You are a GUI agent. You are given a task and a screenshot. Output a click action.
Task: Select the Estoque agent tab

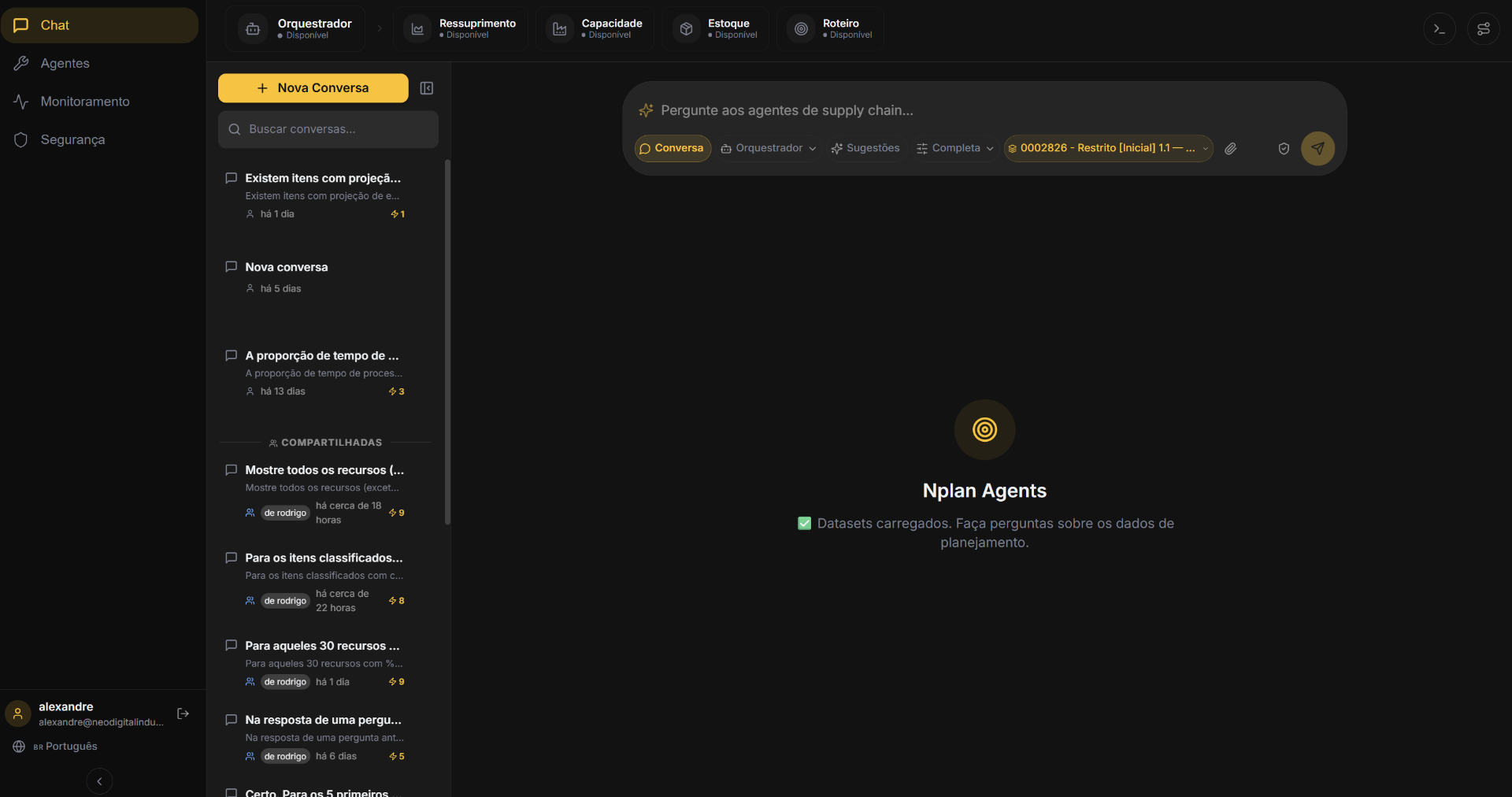[x=716, y=29]
